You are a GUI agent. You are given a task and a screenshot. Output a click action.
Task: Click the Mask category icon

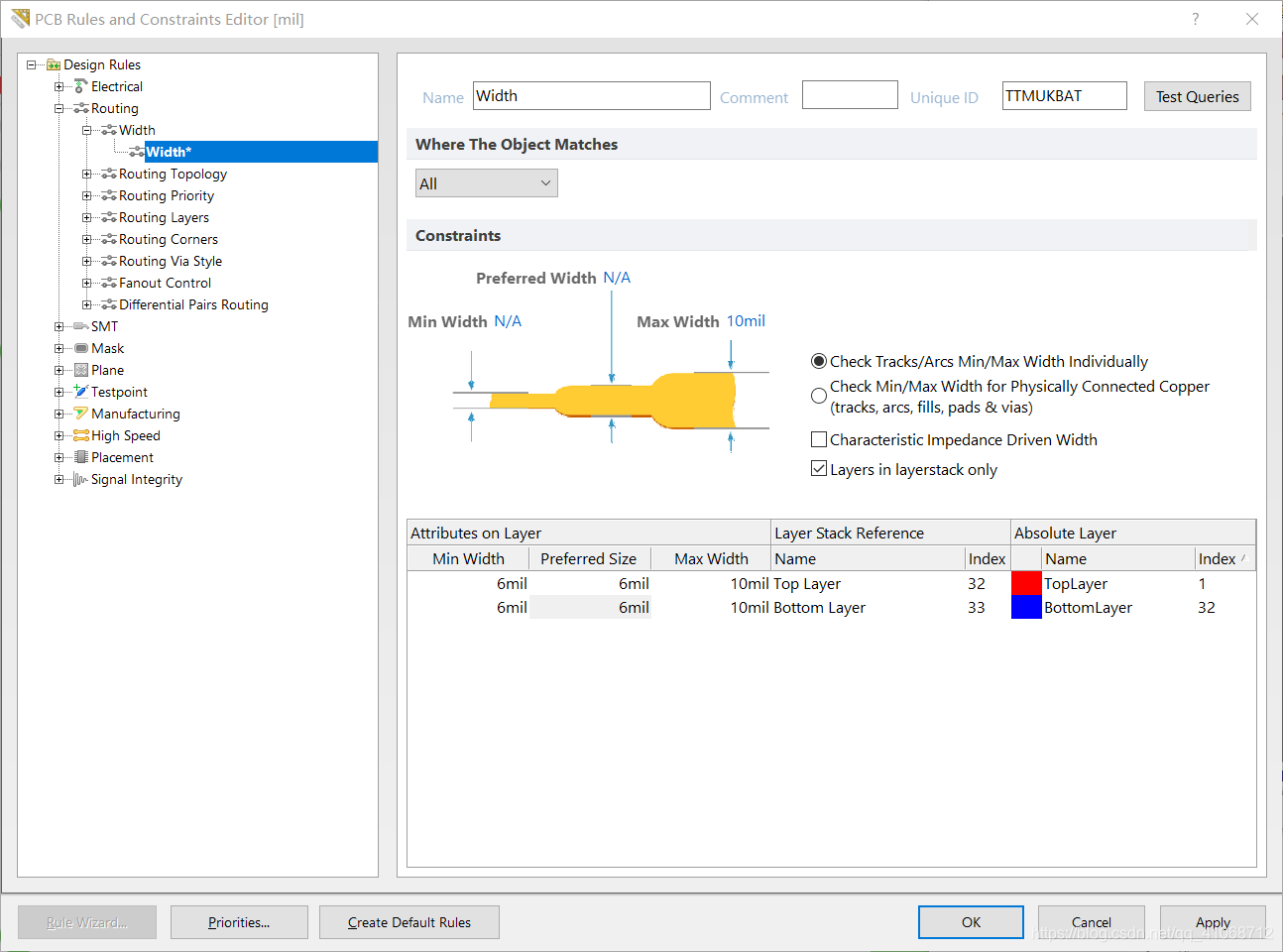pos(81,348)
